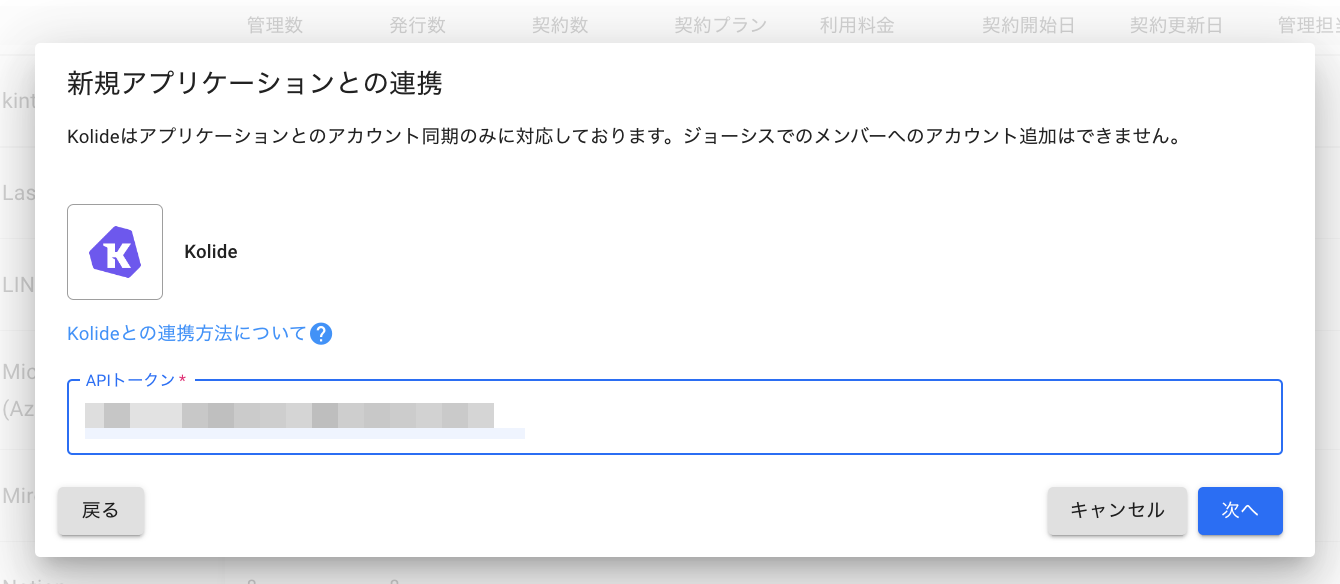
Task: Select the 契約開始日 column header
Action: point(1029,26)
